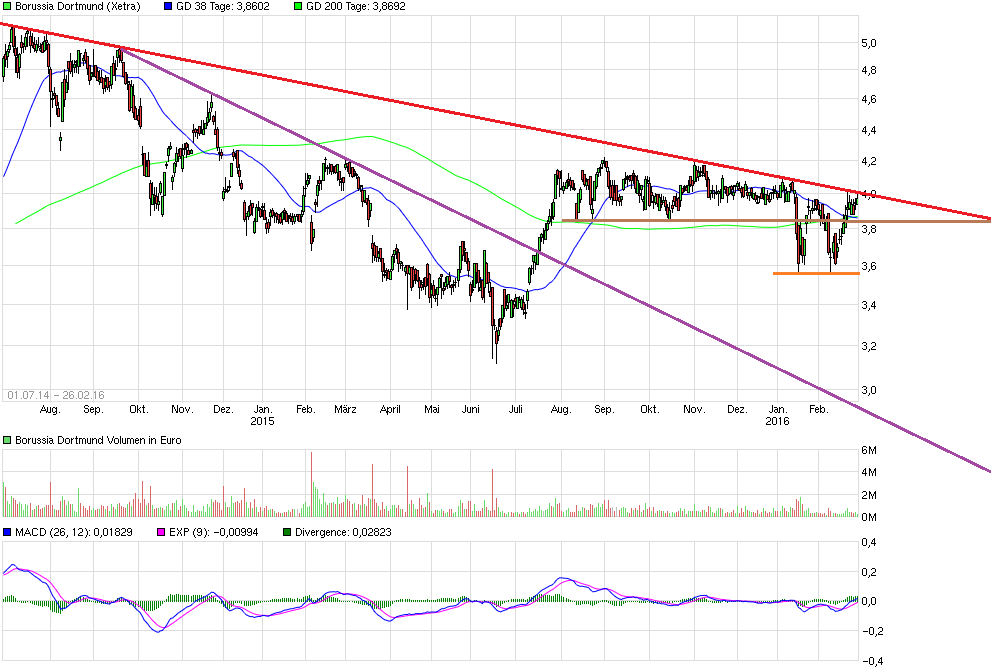Image resolution: width=991 pixels, height=671 pixels.
Task: Click the '6M' volume axis value
Action: (869, 450)
